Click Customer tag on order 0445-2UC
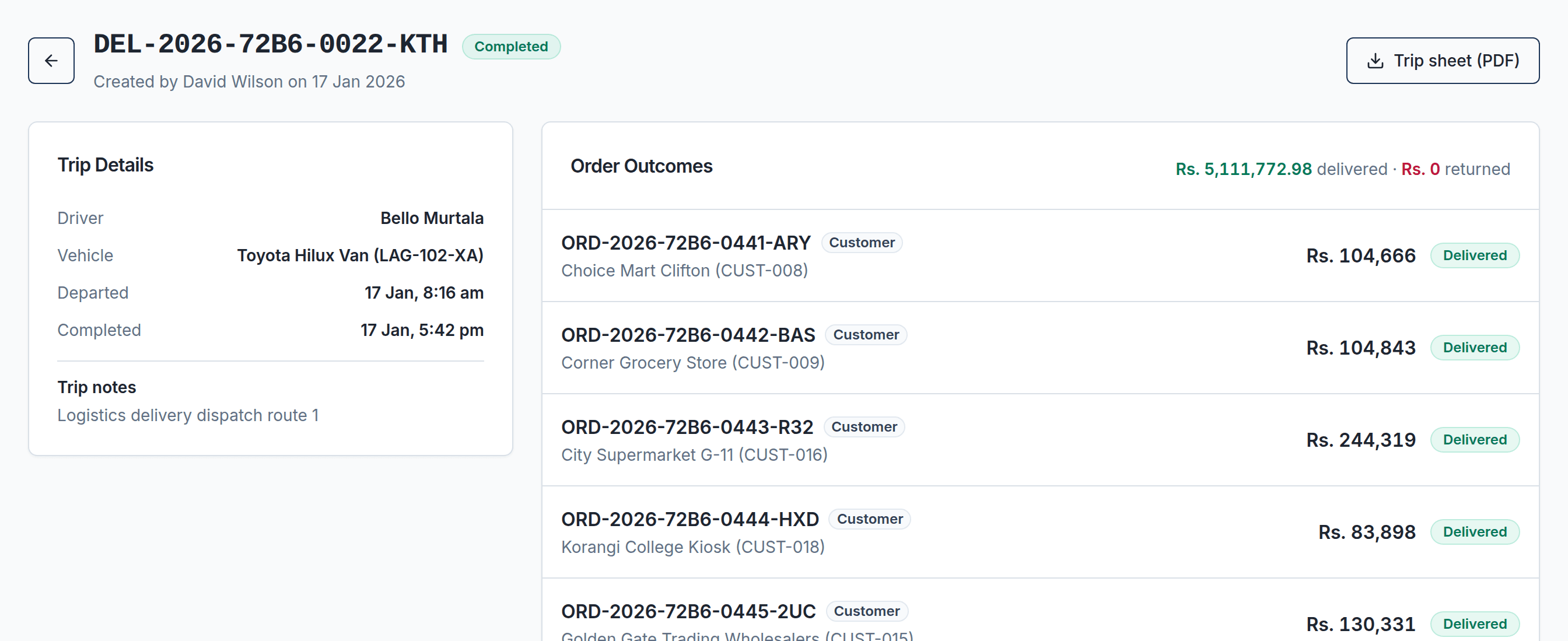The image size is (1568, 641). (866, 611)
